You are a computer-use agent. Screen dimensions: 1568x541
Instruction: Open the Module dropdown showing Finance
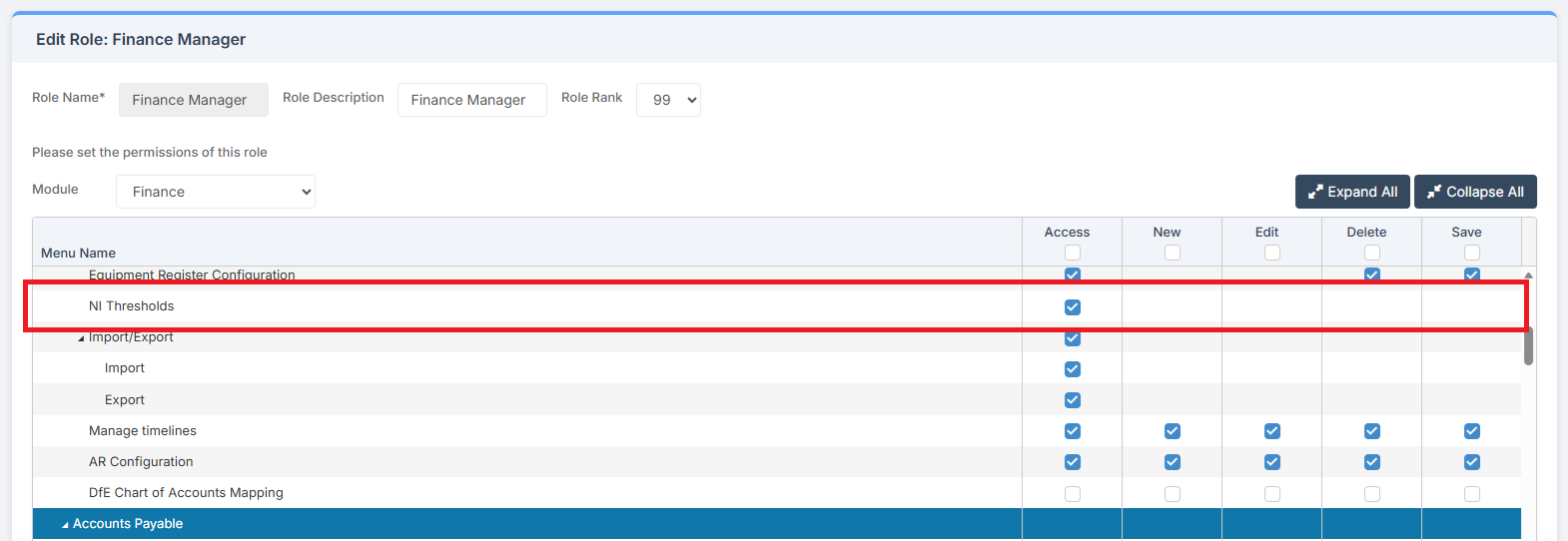point(216,192)
